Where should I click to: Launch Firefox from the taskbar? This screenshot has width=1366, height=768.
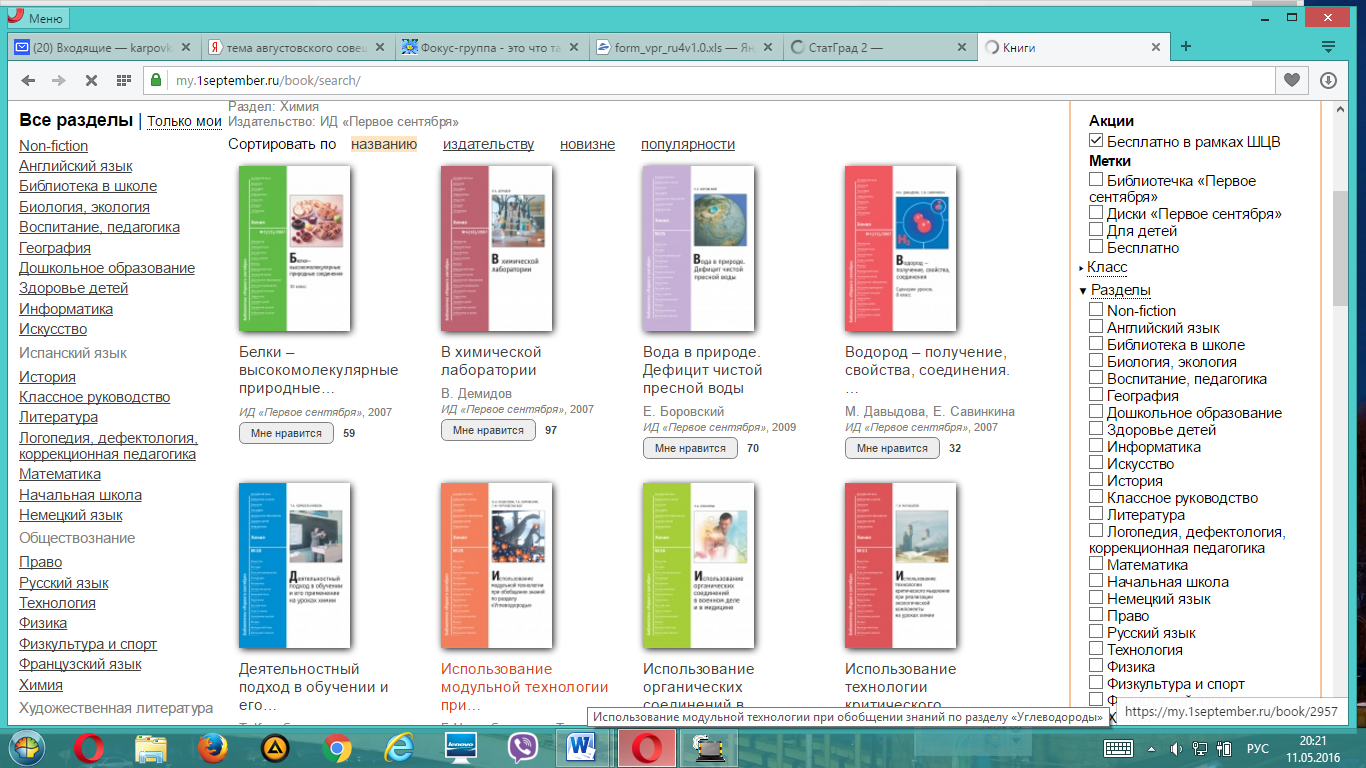tap(211, 747)
